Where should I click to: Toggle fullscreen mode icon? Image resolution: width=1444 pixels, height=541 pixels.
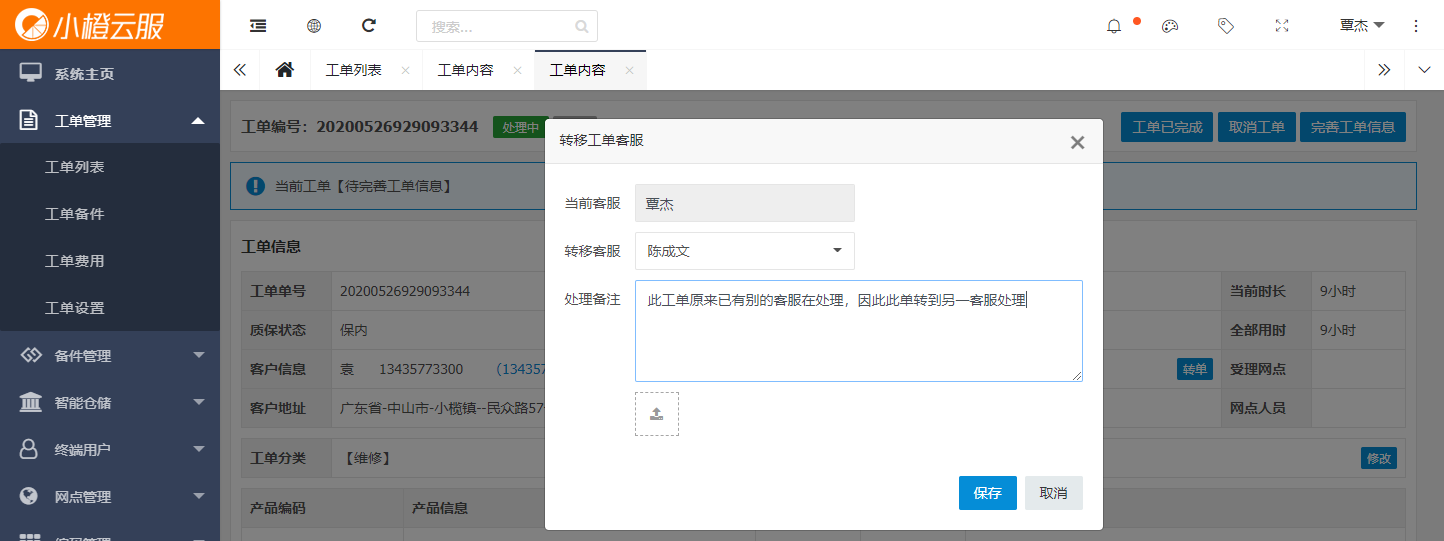(1282, 26)
